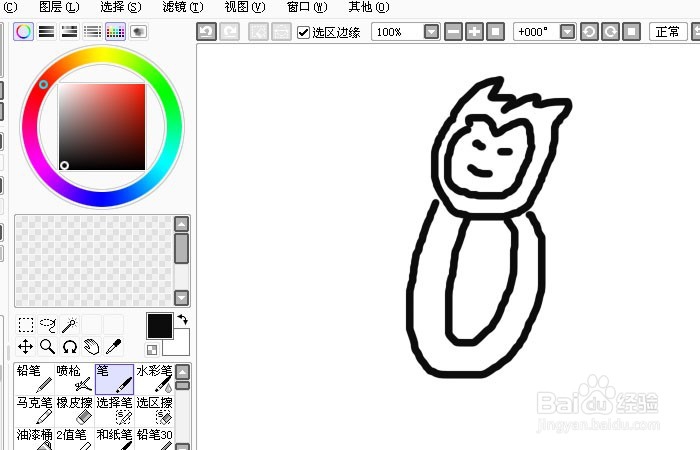Select the 铅笔30 brush preset
The image size is (700, 450).
click(154, 439)
